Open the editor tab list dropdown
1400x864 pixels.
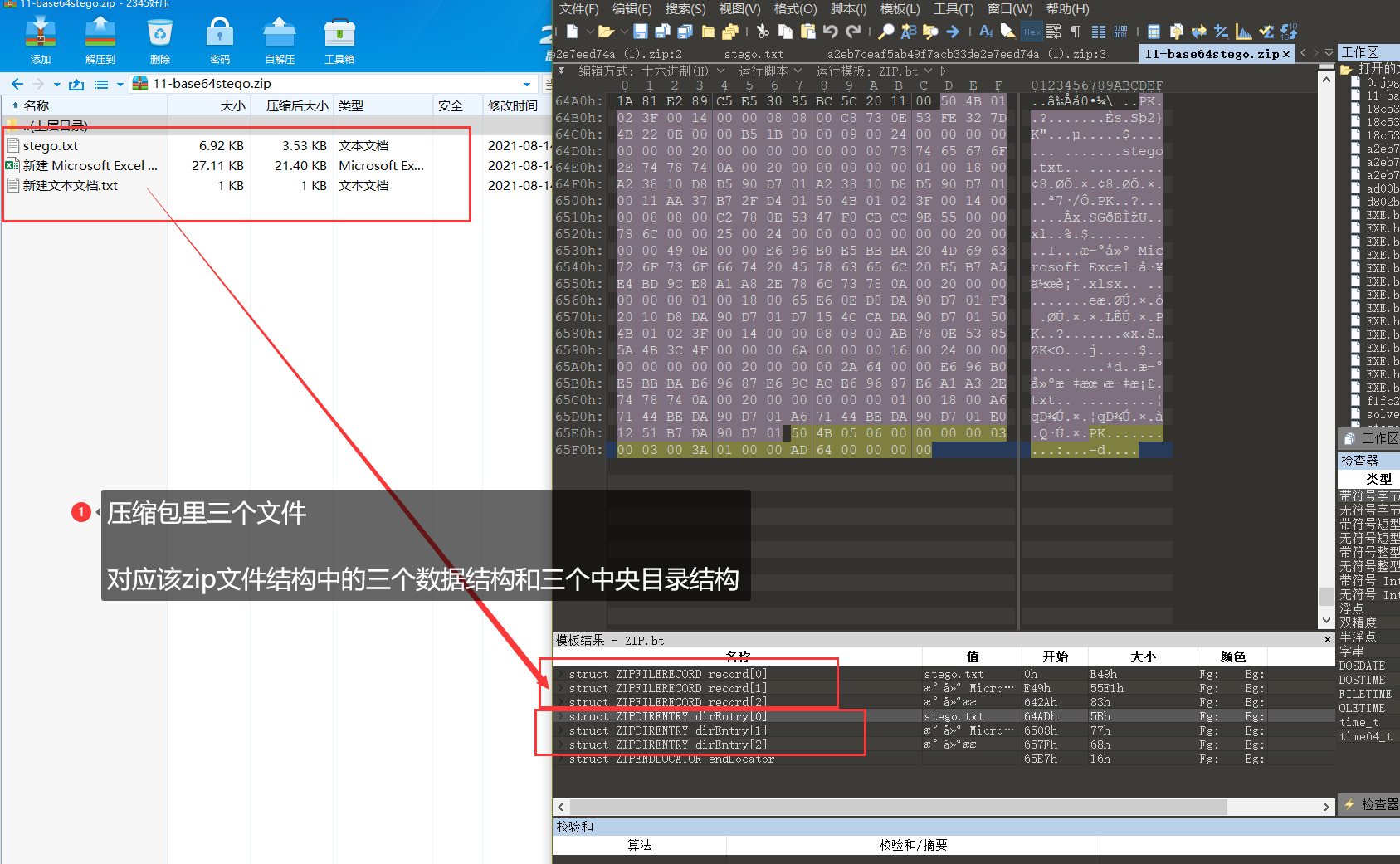click(x=1329, y=53)
